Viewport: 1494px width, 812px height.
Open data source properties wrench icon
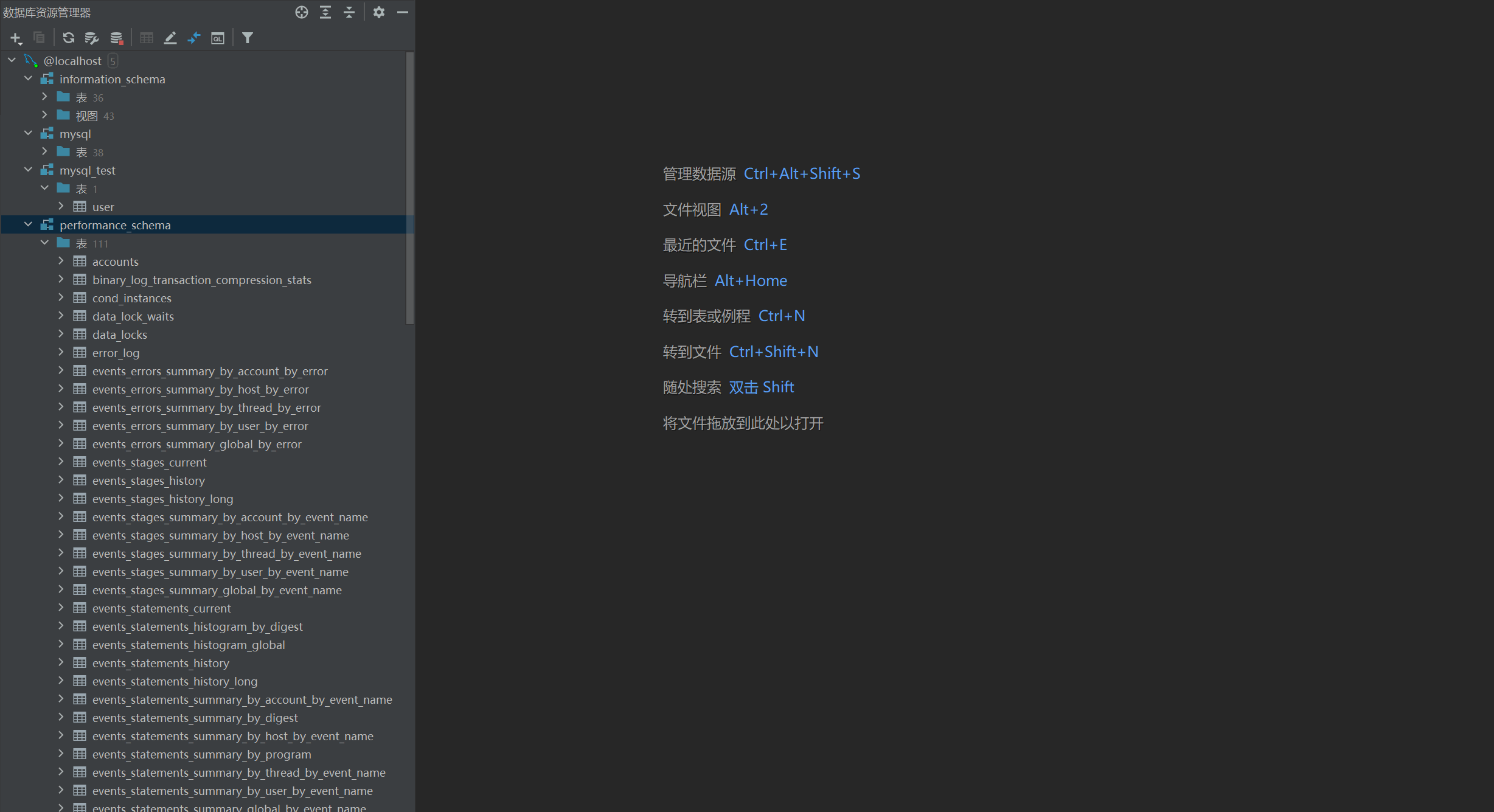point(92,38)
